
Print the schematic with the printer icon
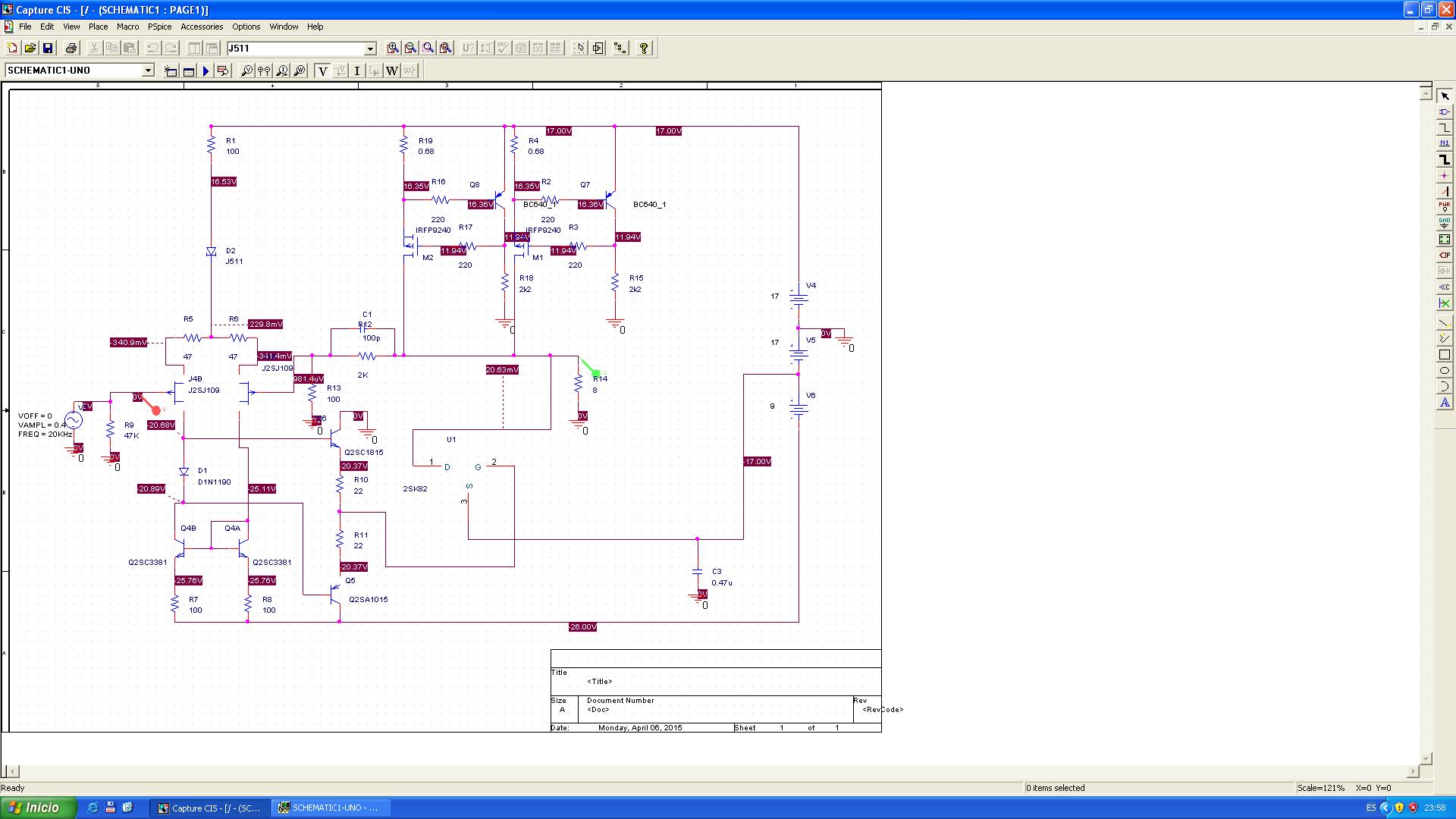pos(71,48)
